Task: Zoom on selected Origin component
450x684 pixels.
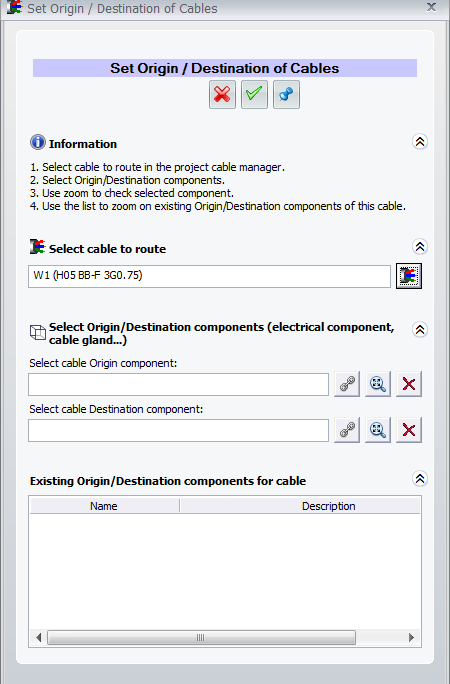Action: (x=378, y=384)
